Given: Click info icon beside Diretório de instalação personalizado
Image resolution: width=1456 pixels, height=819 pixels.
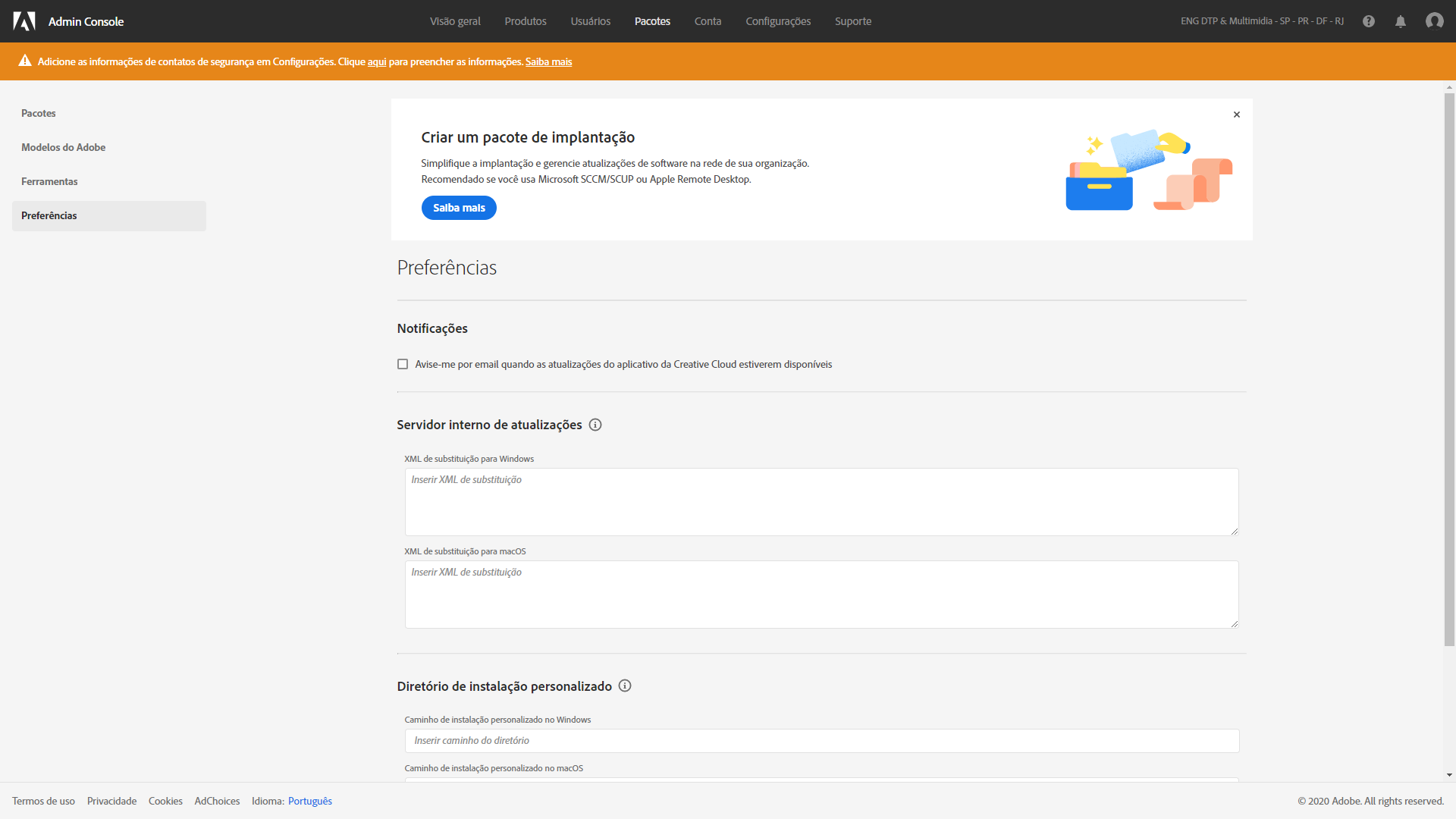Looking at the screenshot, I should coord(625,686).
